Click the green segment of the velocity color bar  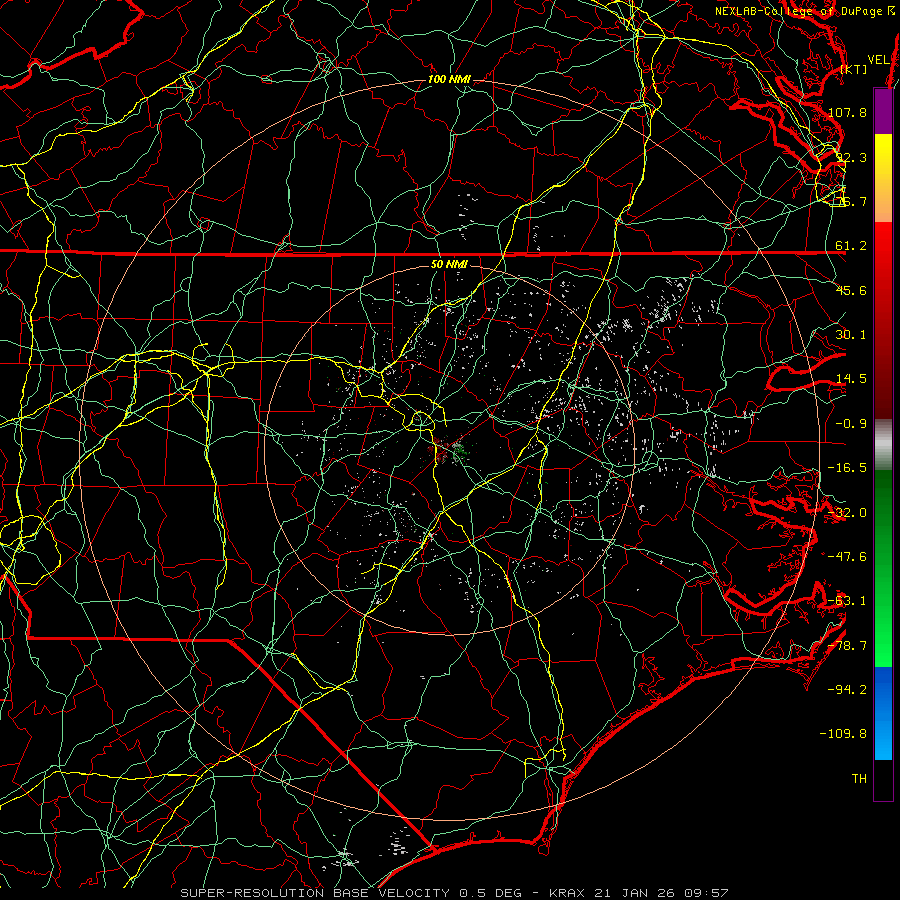pyautogui.click(x=883, y=568)
